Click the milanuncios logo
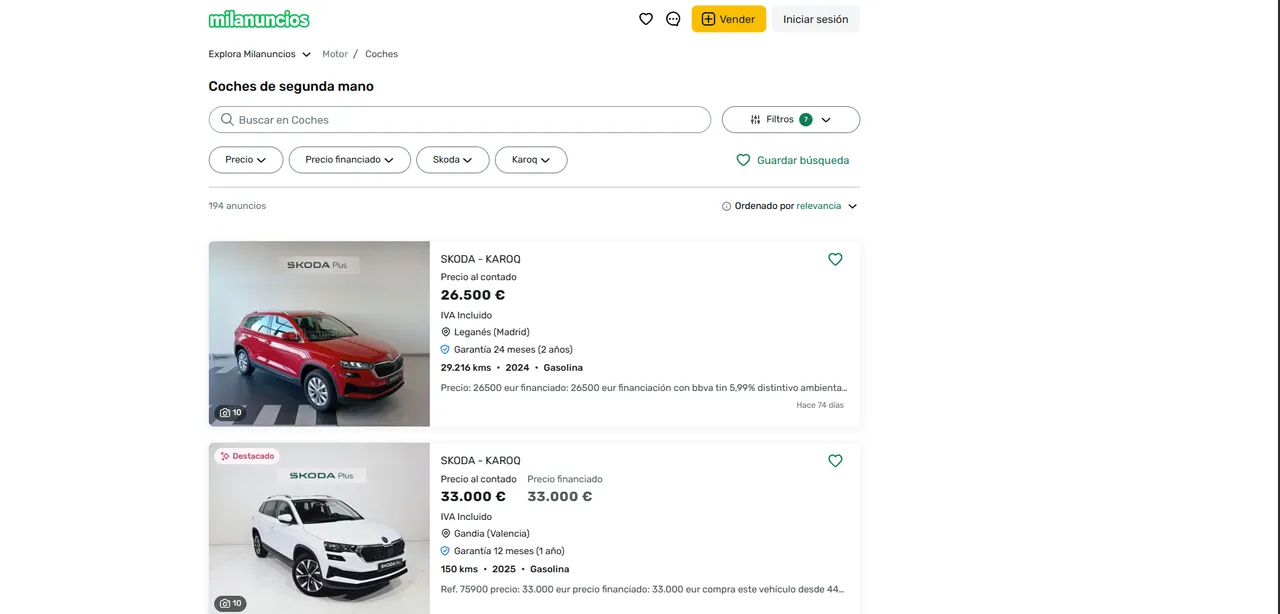The width and height of the screenshot is (1280, 614). [x=259, y=18]
